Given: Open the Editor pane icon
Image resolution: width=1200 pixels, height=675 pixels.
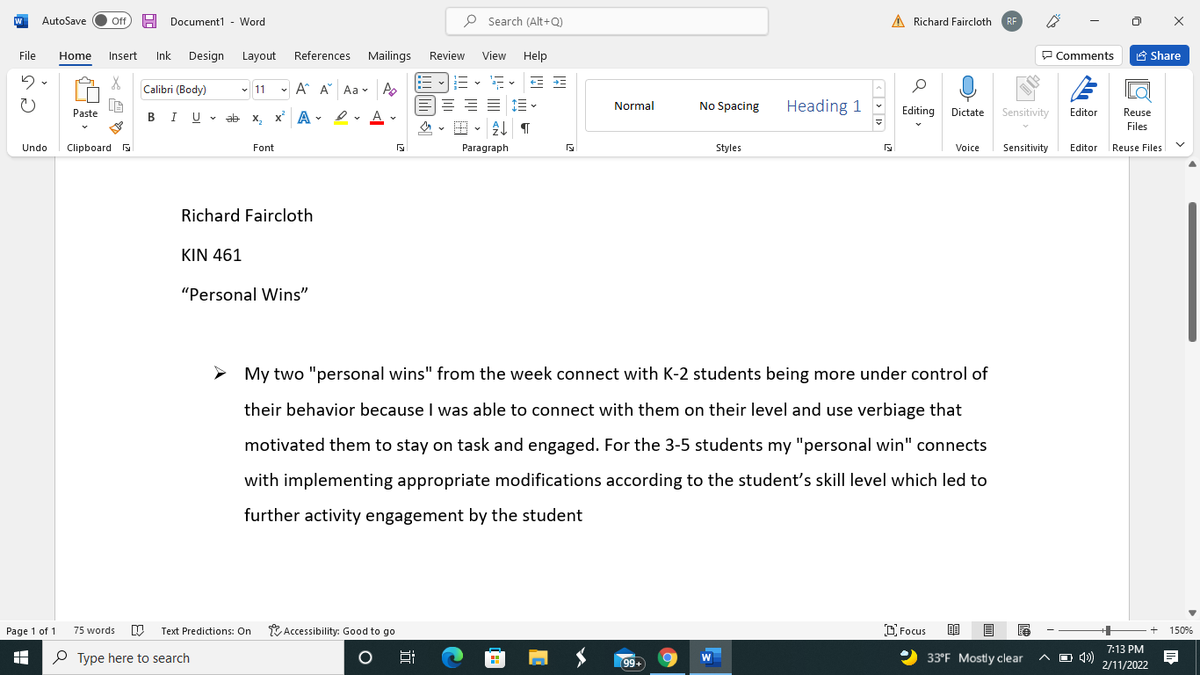Looking at the screenshot, I should pos(1084,89).
